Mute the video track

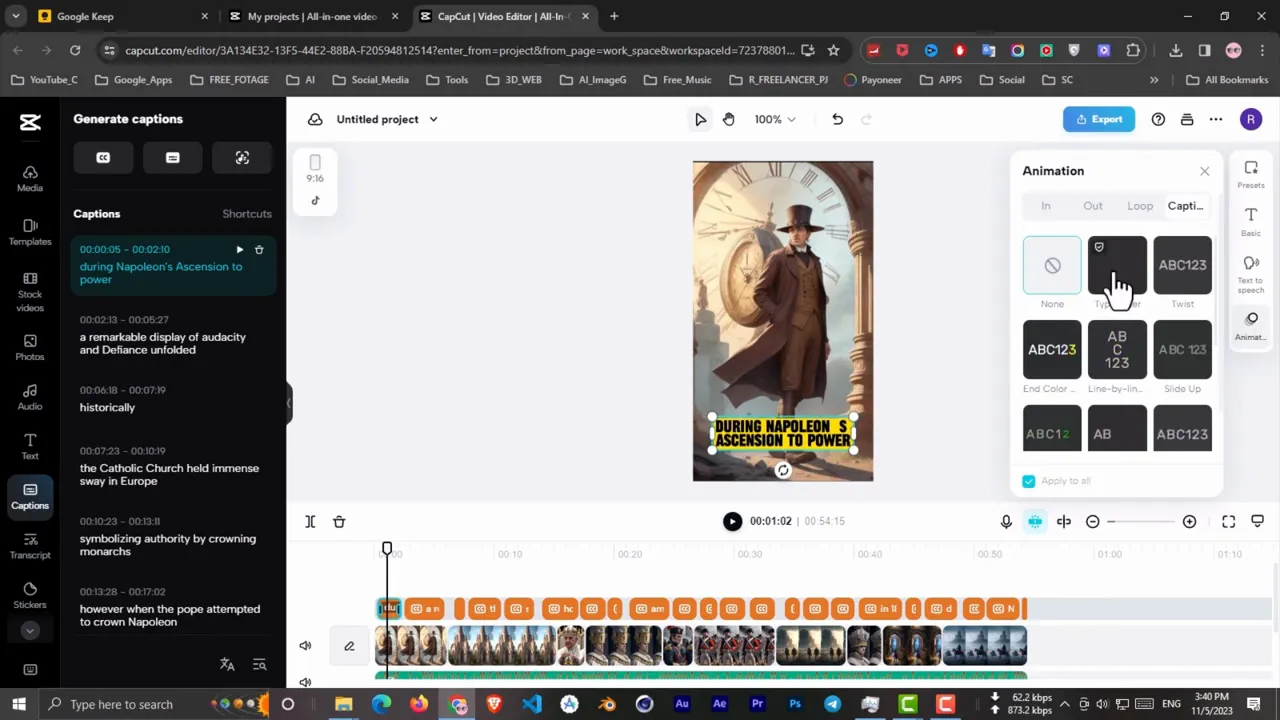click(305, 646)
